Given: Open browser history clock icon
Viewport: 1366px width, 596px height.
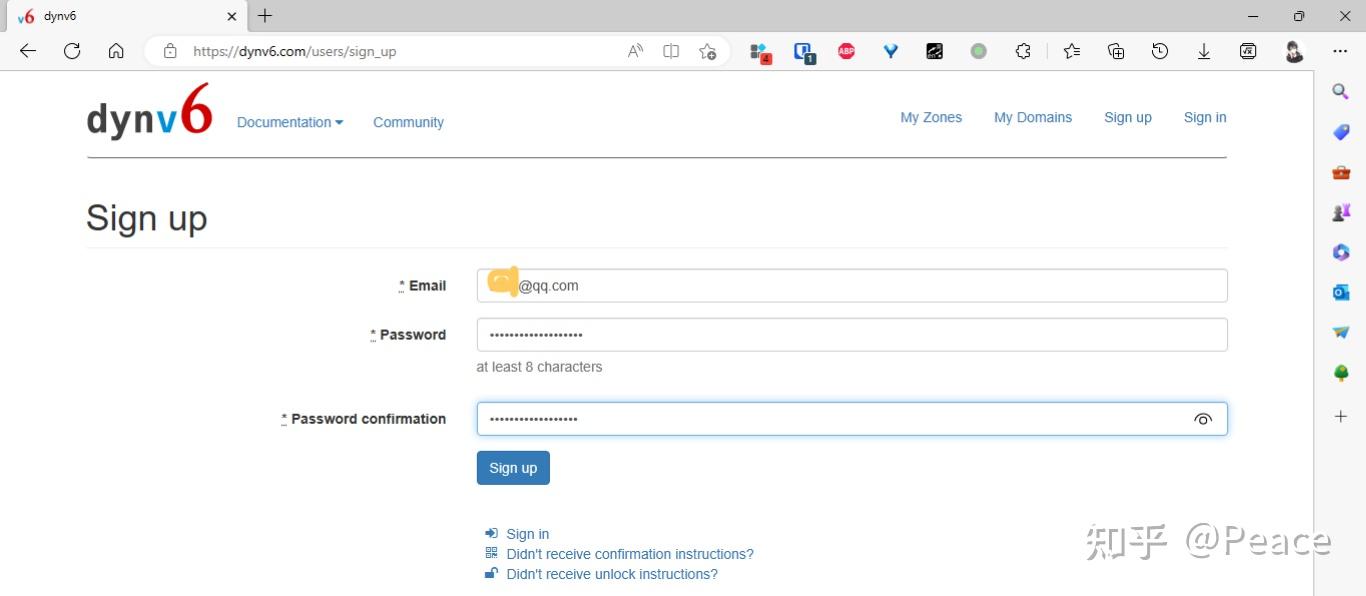Looking at the screenshot, I should click(1160, 51).
